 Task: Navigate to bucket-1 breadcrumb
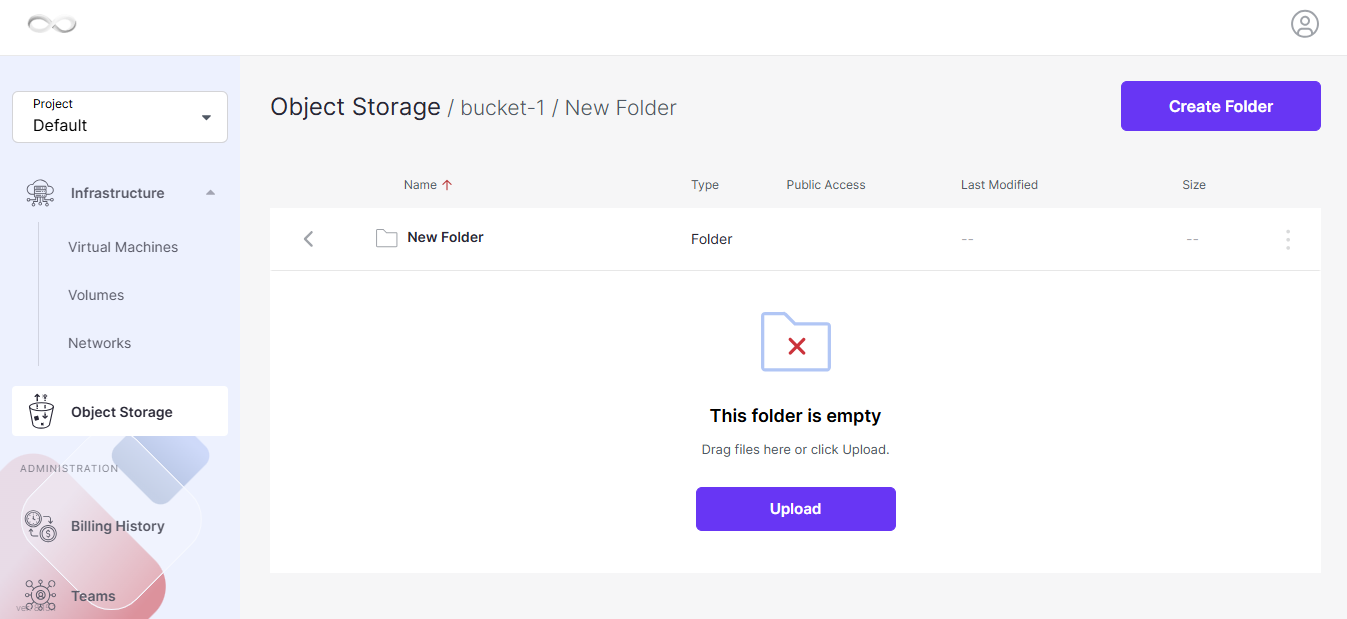pos(503,108)
